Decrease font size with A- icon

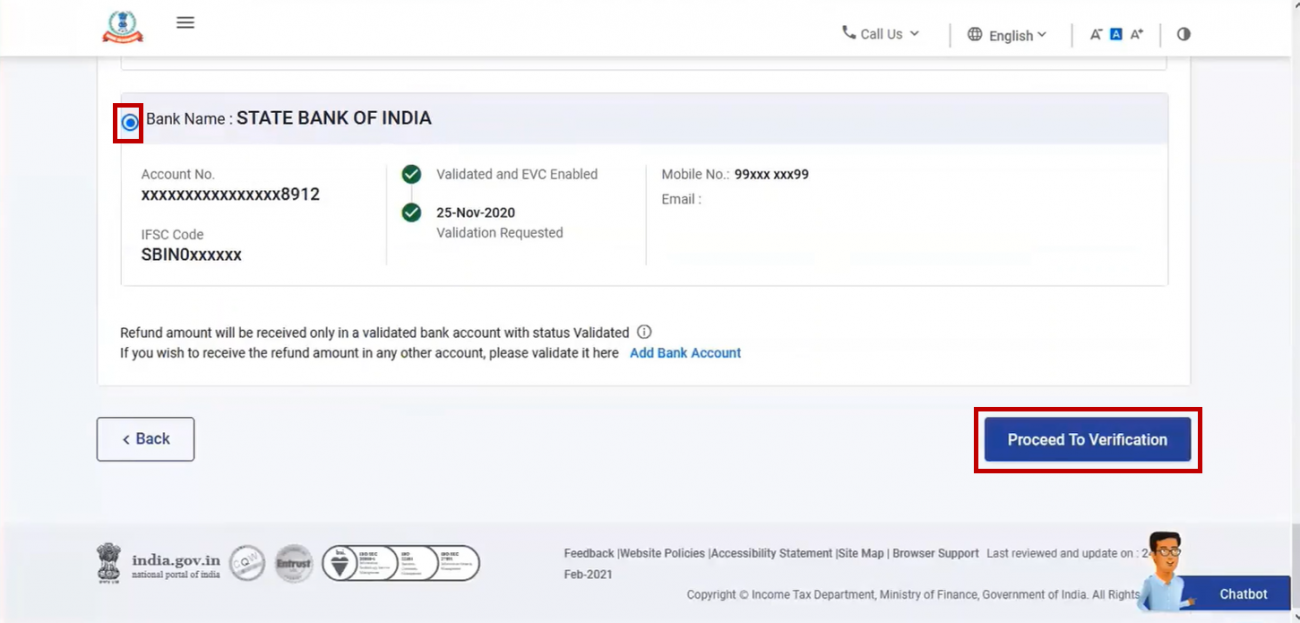point(1096,33)
